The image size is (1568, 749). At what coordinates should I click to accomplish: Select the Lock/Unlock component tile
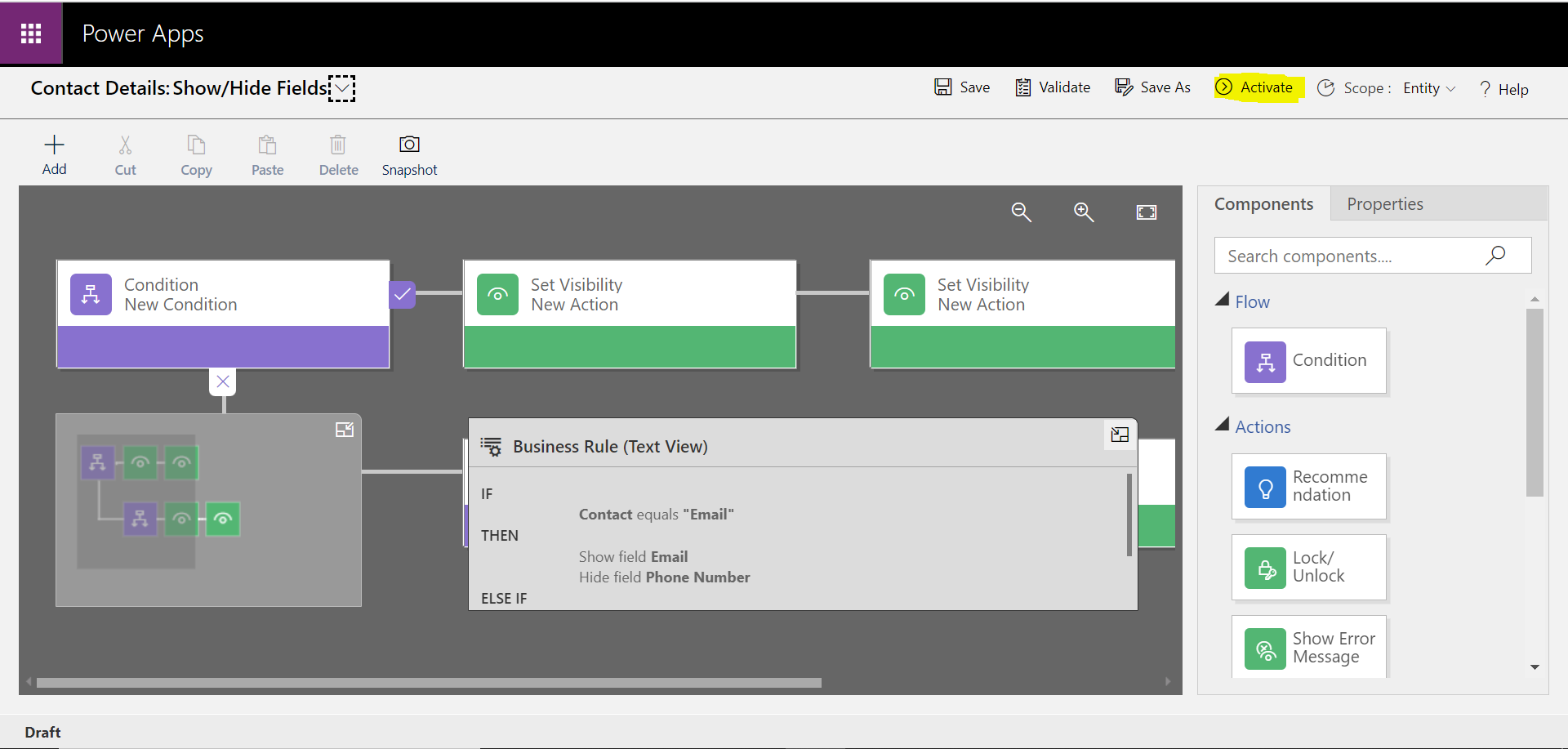1309,568
